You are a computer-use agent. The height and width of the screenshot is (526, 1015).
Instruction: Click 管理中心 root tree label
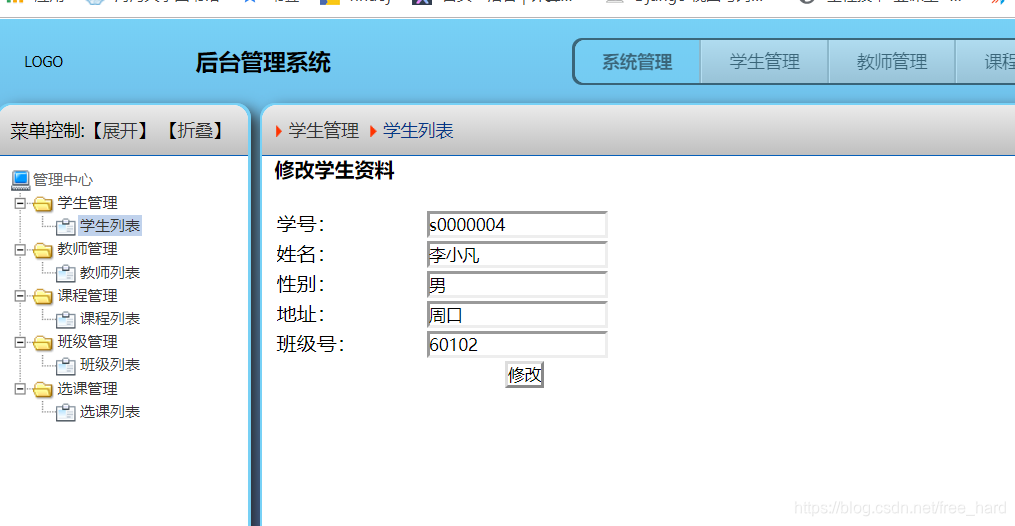pos(63,180)
